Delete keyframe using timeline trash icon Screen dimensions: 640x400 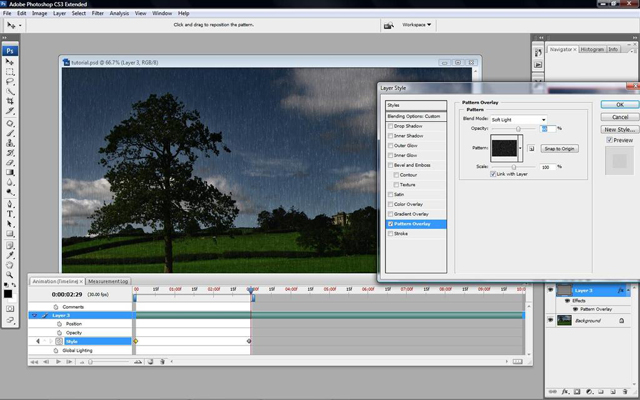162,362
